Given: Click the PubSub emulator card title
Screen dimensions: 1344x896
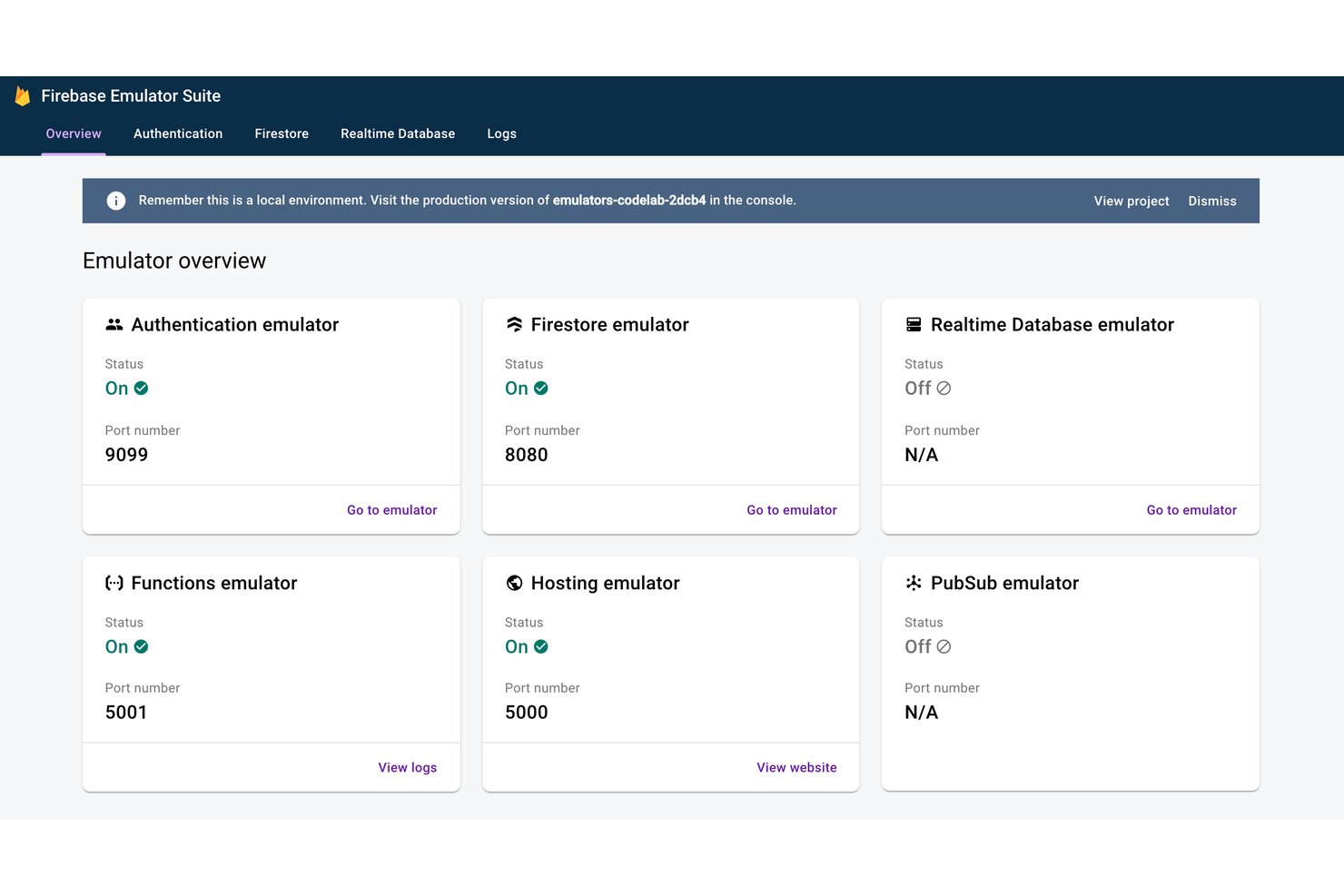Looking at the screenshot, I should click(x=1005, y=583).
